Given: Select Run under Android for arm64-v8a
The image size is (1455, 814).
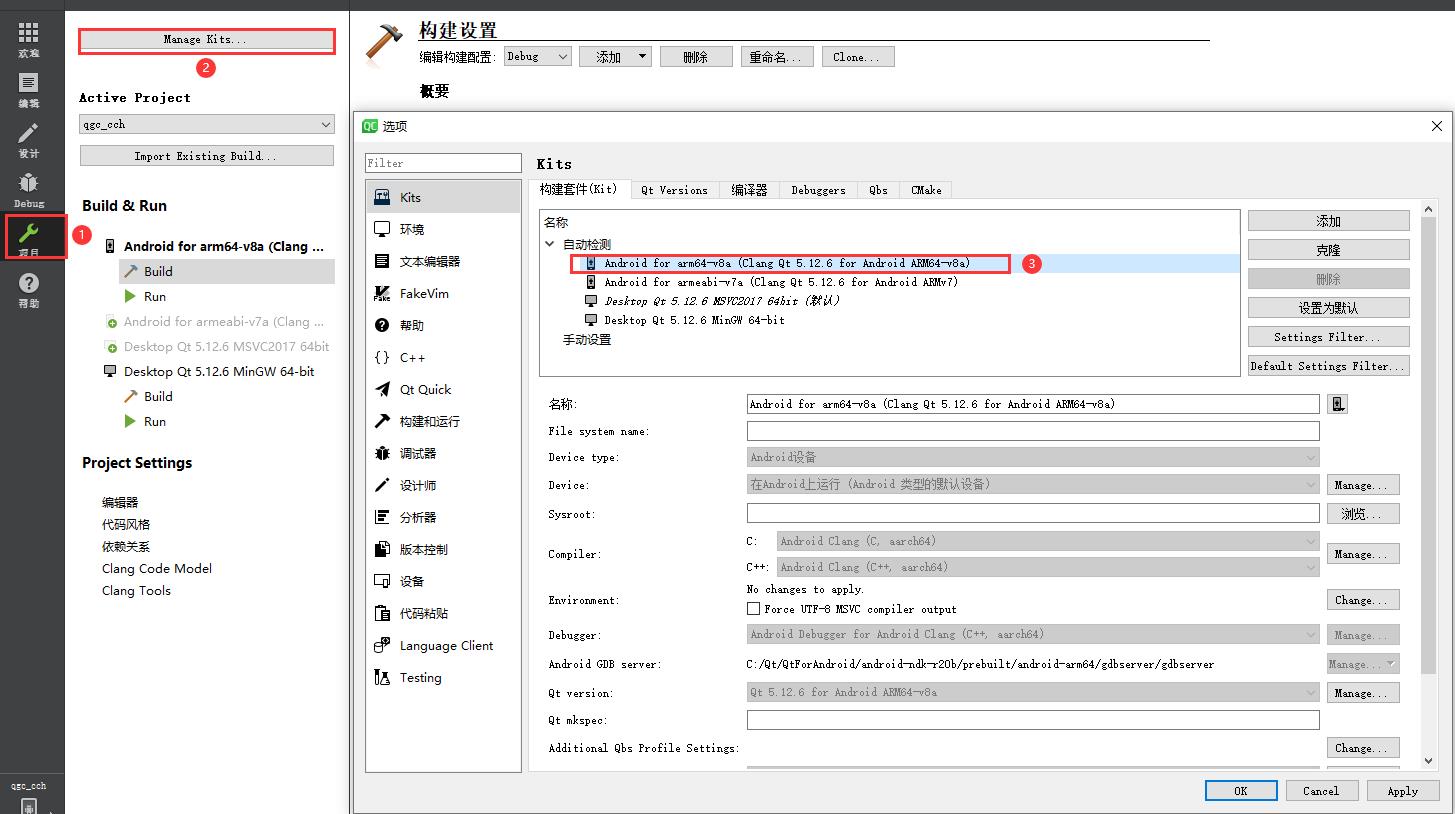Looking at the screenshot, I should tap(155, 296).
